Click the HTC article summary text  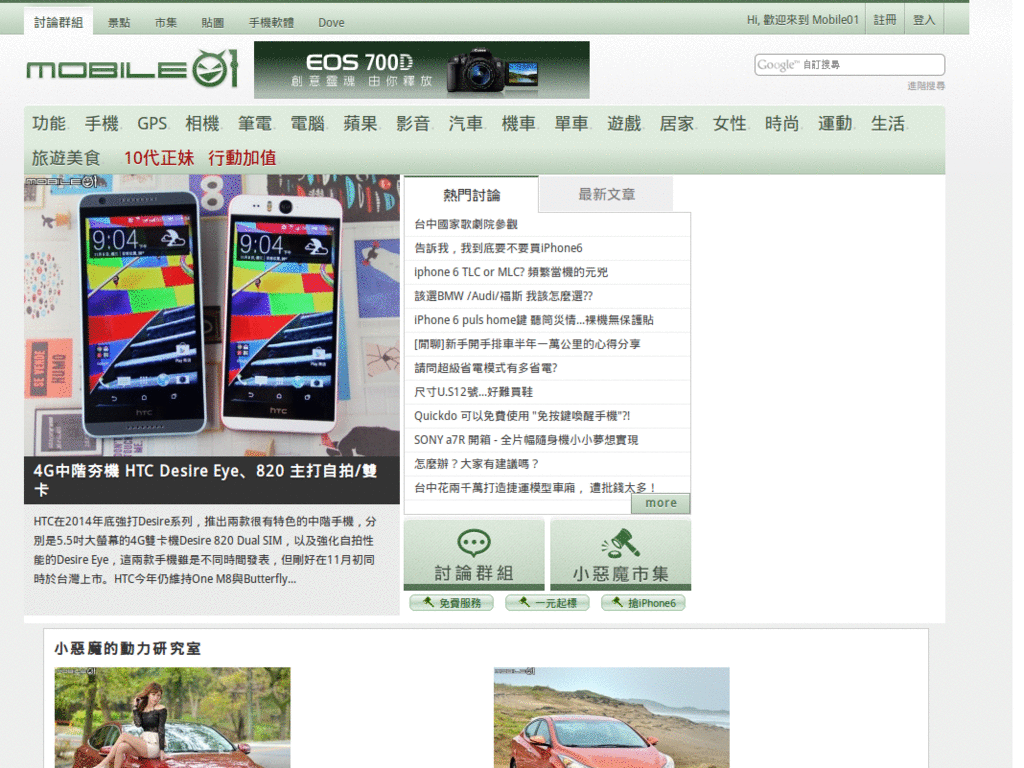tap(206, 550)
